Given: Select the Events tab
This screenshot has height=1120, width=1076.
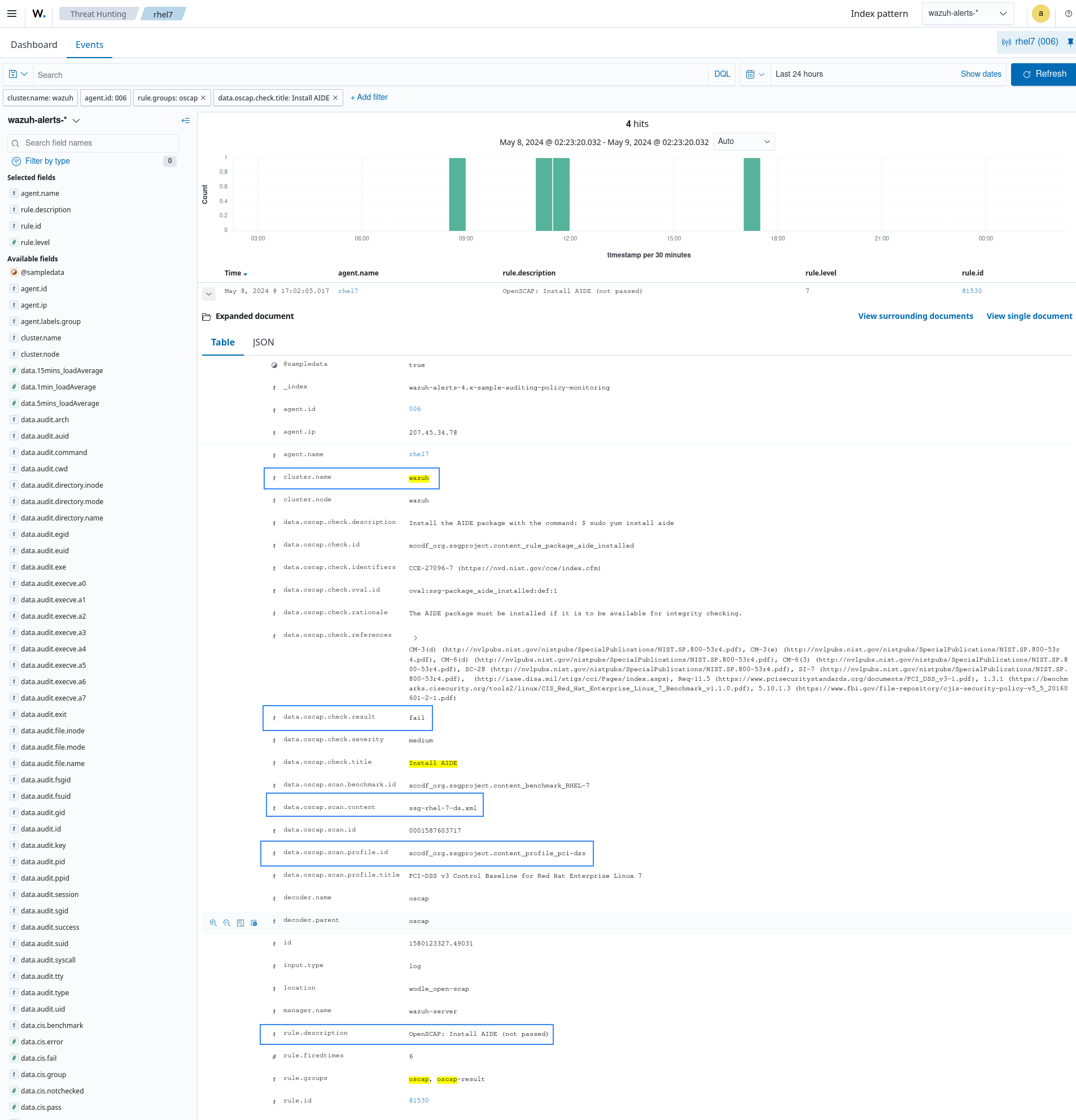Looking at the screenshot, I should (x=89, y=45).
